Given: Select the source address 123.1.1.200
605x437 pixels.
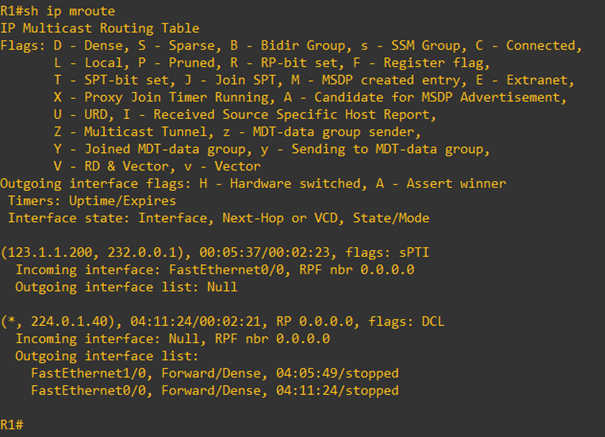Looking at the screenshot, I should [50, 252].
